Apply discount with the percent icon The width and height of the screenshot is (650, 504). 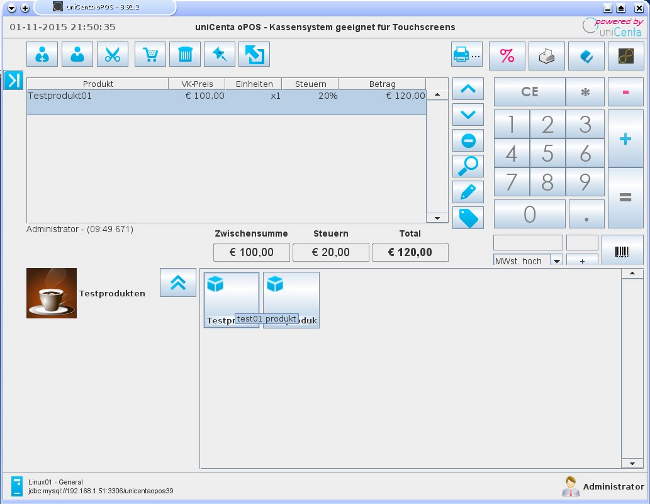507,56
